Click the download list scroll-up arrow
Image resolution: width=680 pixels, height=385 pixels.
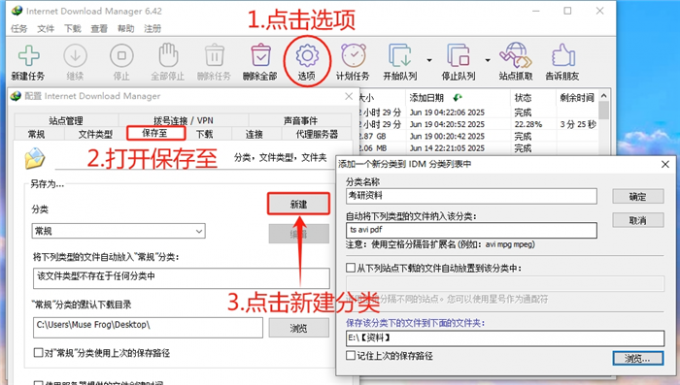click(x=604, y=96)
